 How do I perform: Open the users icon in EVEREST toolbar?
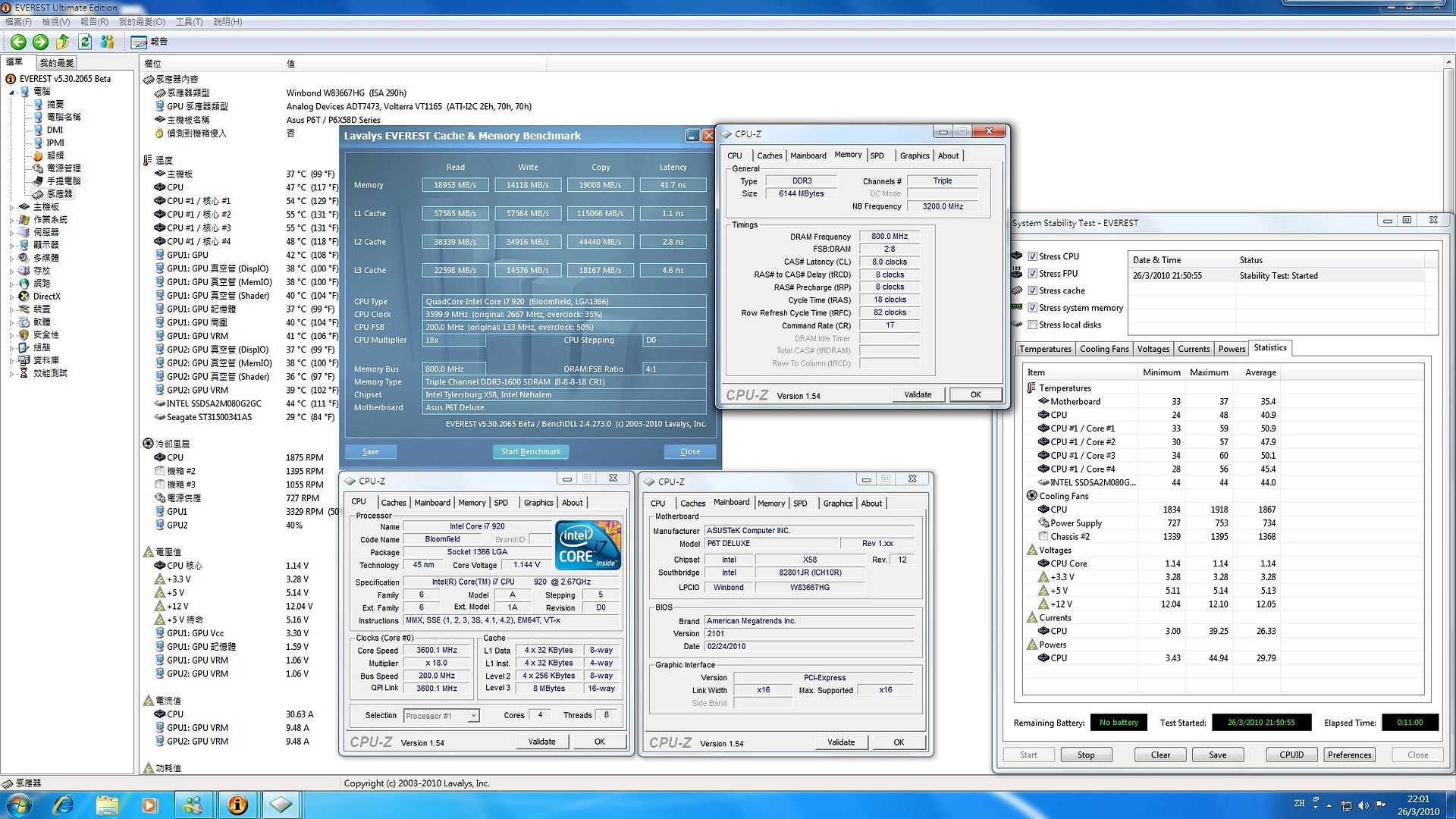point(107,42)
